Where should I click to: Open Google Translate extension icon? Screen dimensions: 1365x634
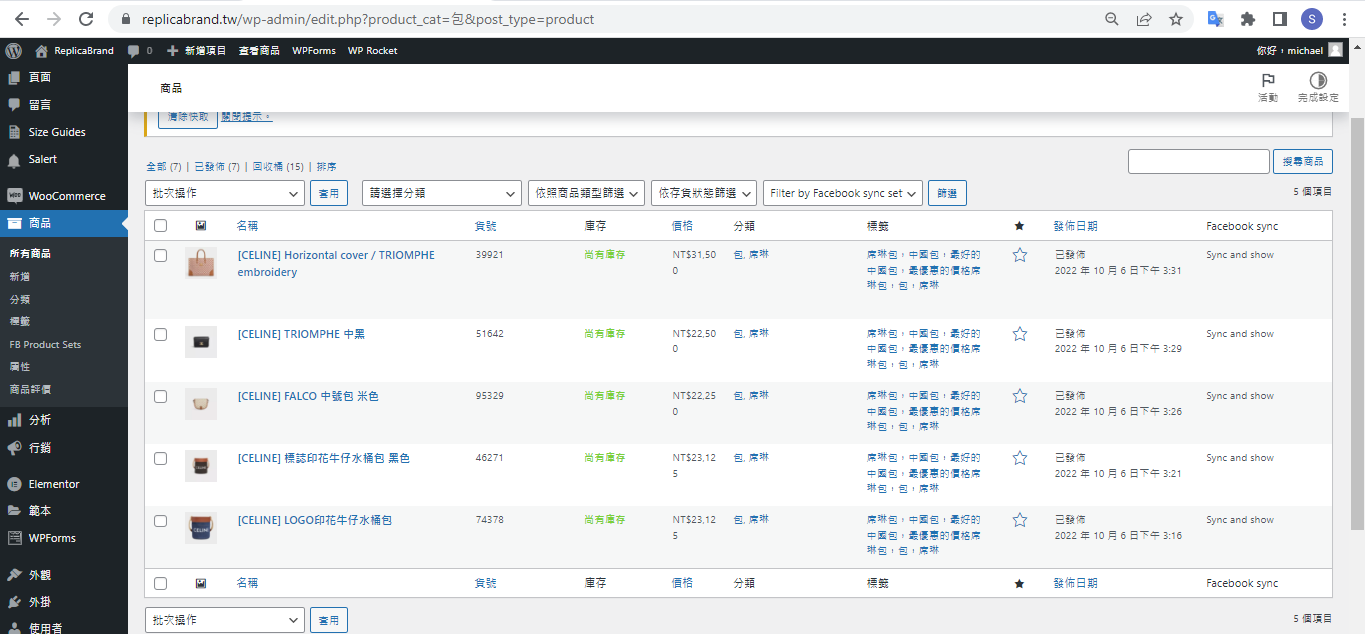(1216, 19)
